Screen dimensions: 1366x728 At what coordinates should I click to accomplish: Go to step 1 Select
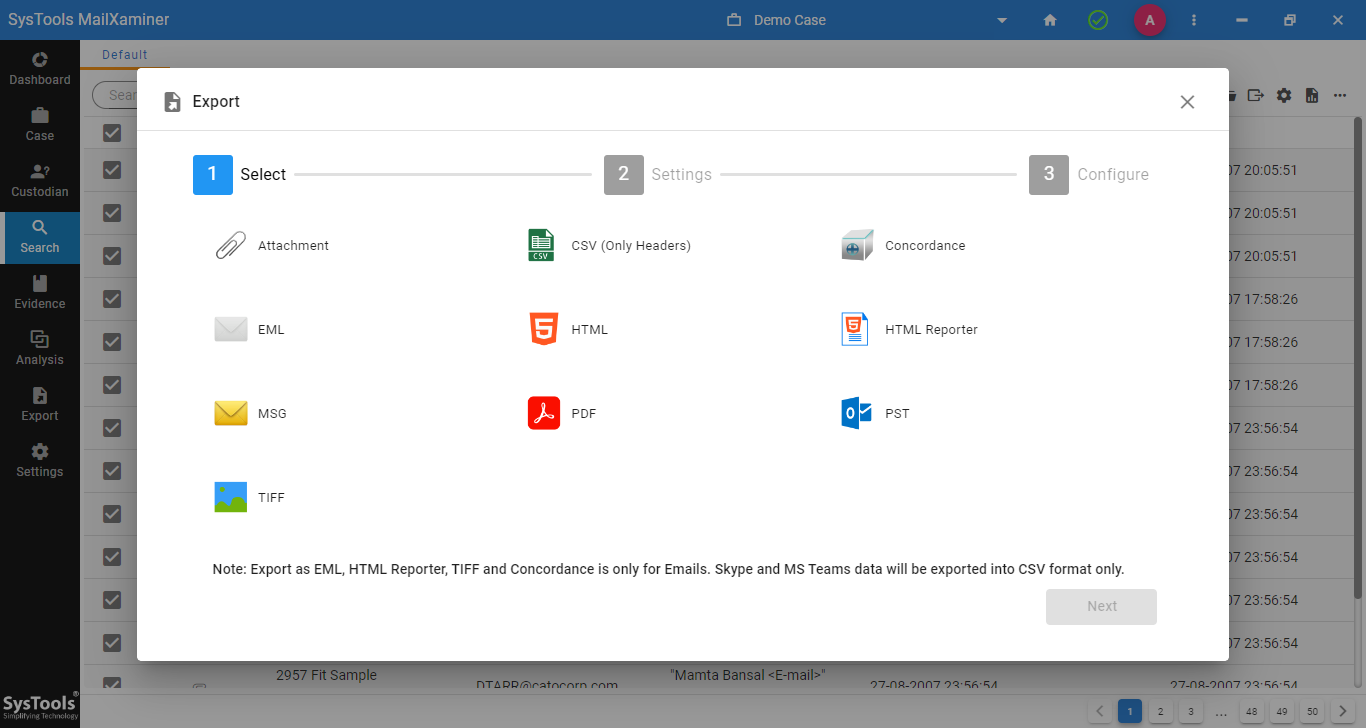click(x=240, y=175)
